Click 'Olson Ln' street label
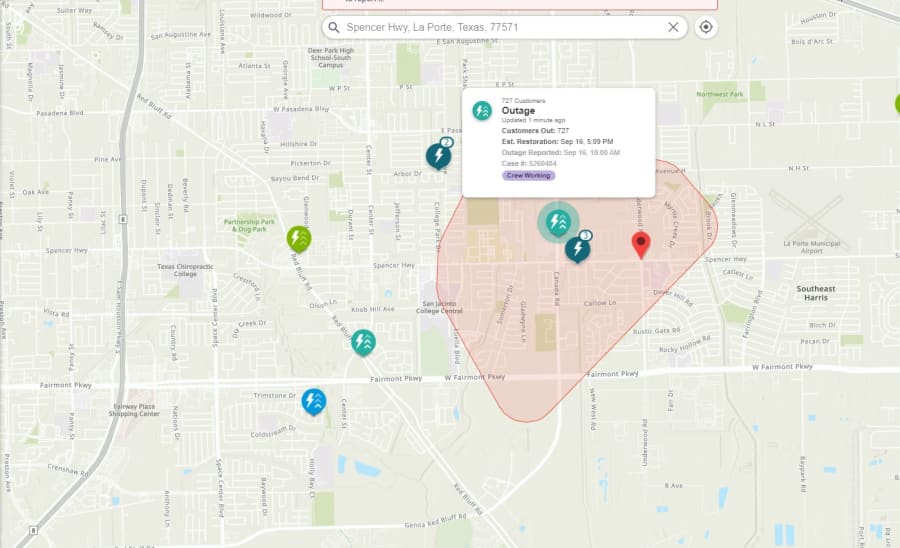900x548 pixels. point(323,304)
